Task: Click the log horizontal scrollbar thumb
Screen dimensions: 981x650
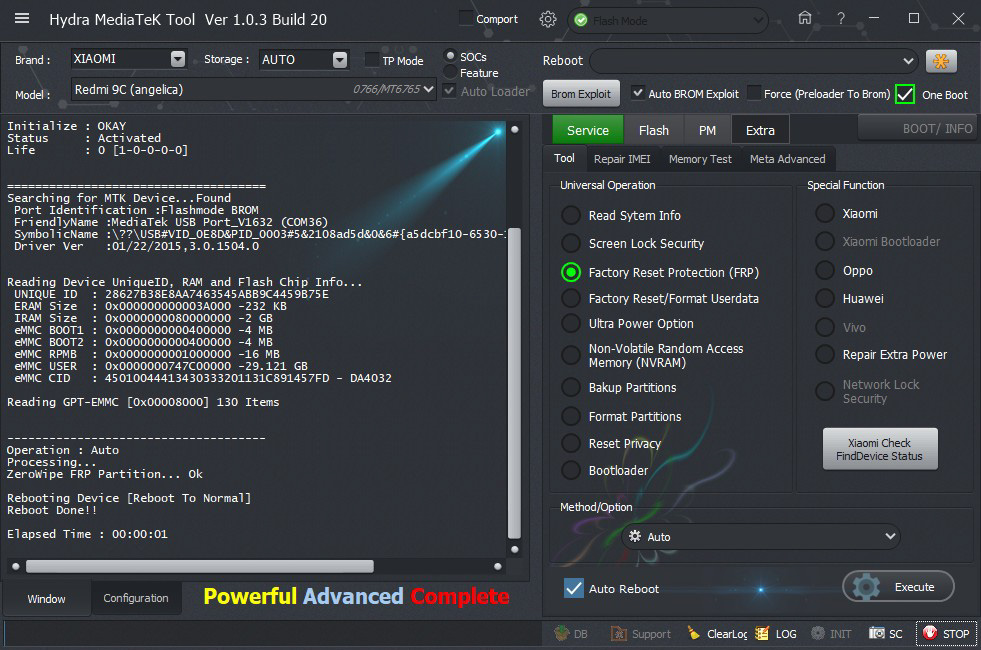Action: (200, 566)
